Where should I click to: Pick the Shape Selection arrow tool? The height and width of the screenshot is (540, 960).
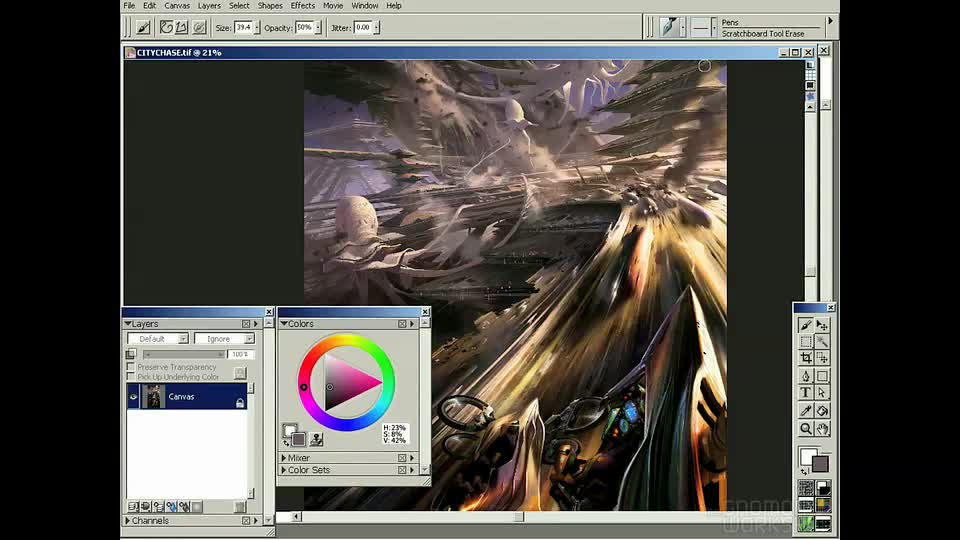point(822,392)
